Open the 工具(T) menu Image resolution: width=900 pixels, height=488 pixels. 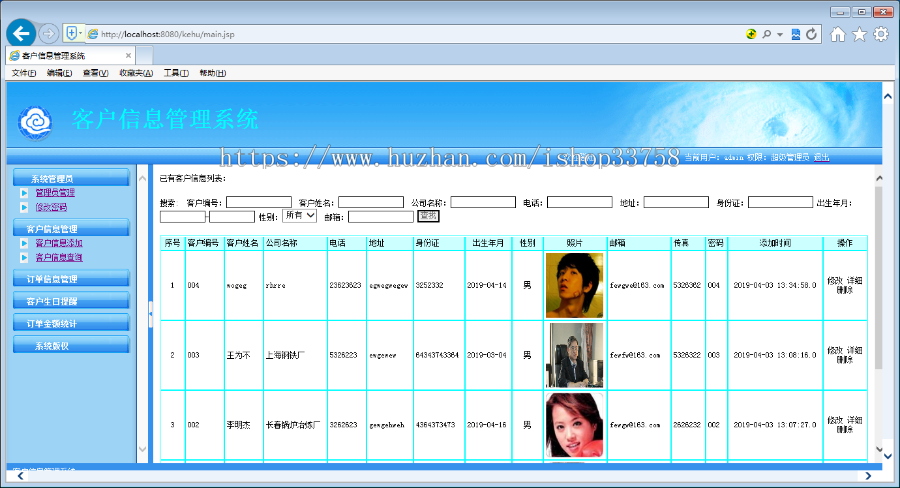tap(176, 73)
